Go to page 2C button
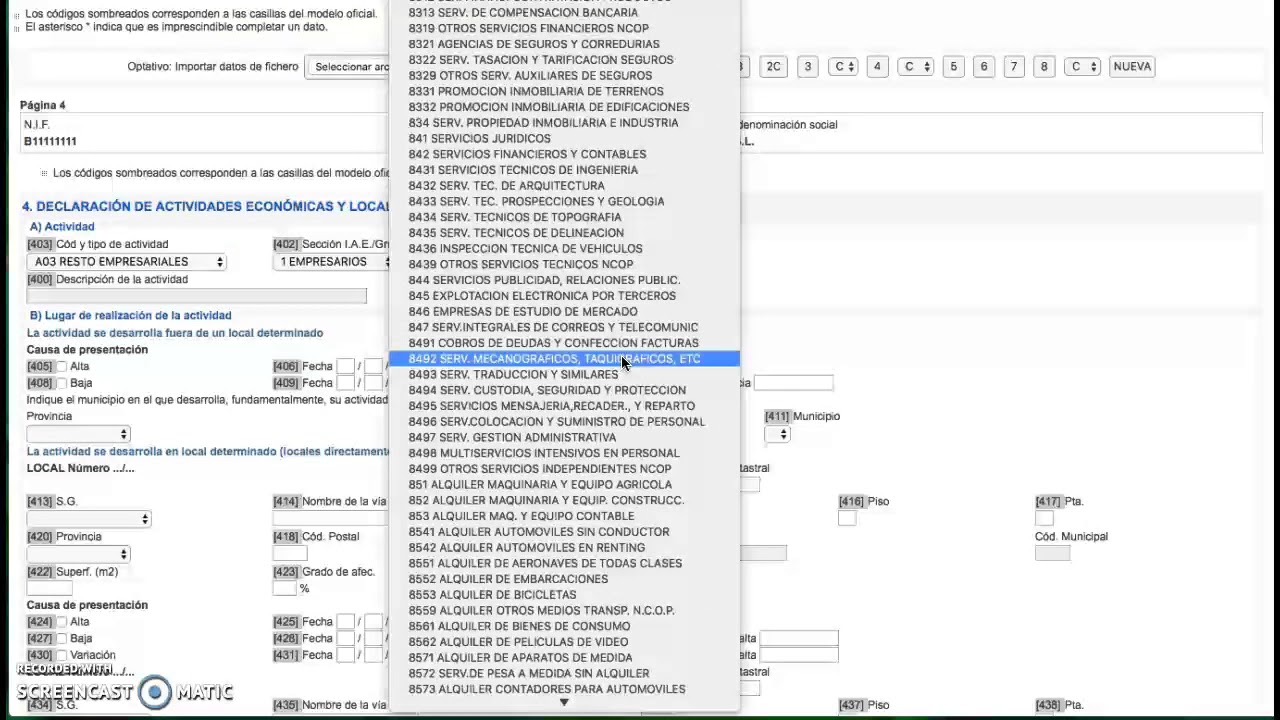Image resolution: width=1280 pixels, height=720 pixels. click(x=773, y=67)
